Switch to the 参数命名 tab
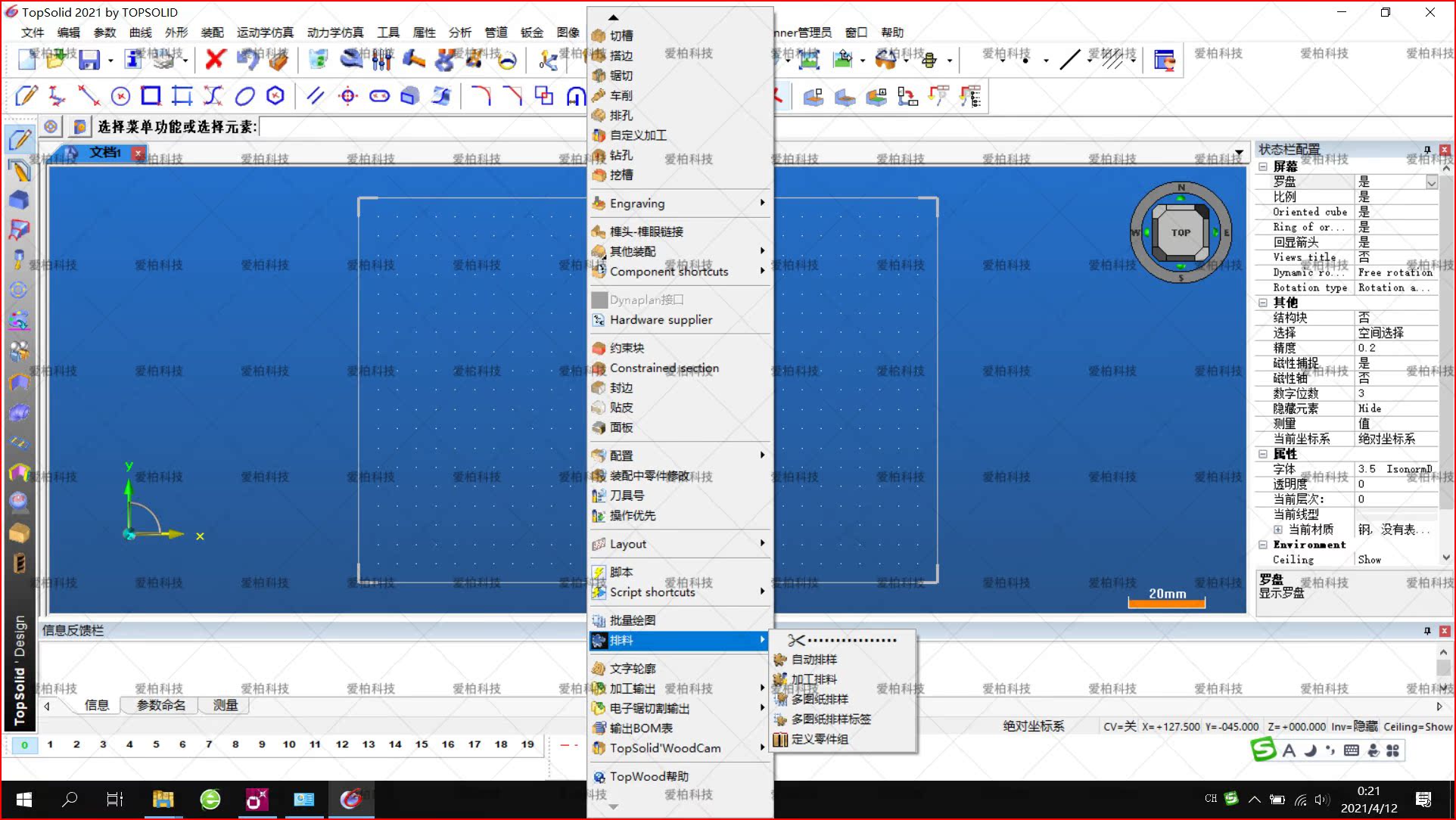1456x820 pixels. point(161,705)
